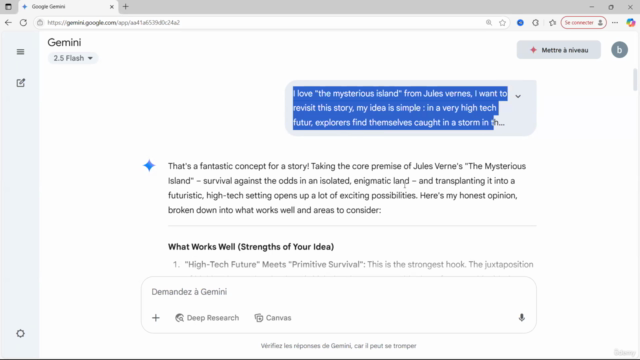Viewport: 640px width, 360px height.
Task: Click the response paragraph starting That's a fantastic concept
Action: click(x=347, y=188)
